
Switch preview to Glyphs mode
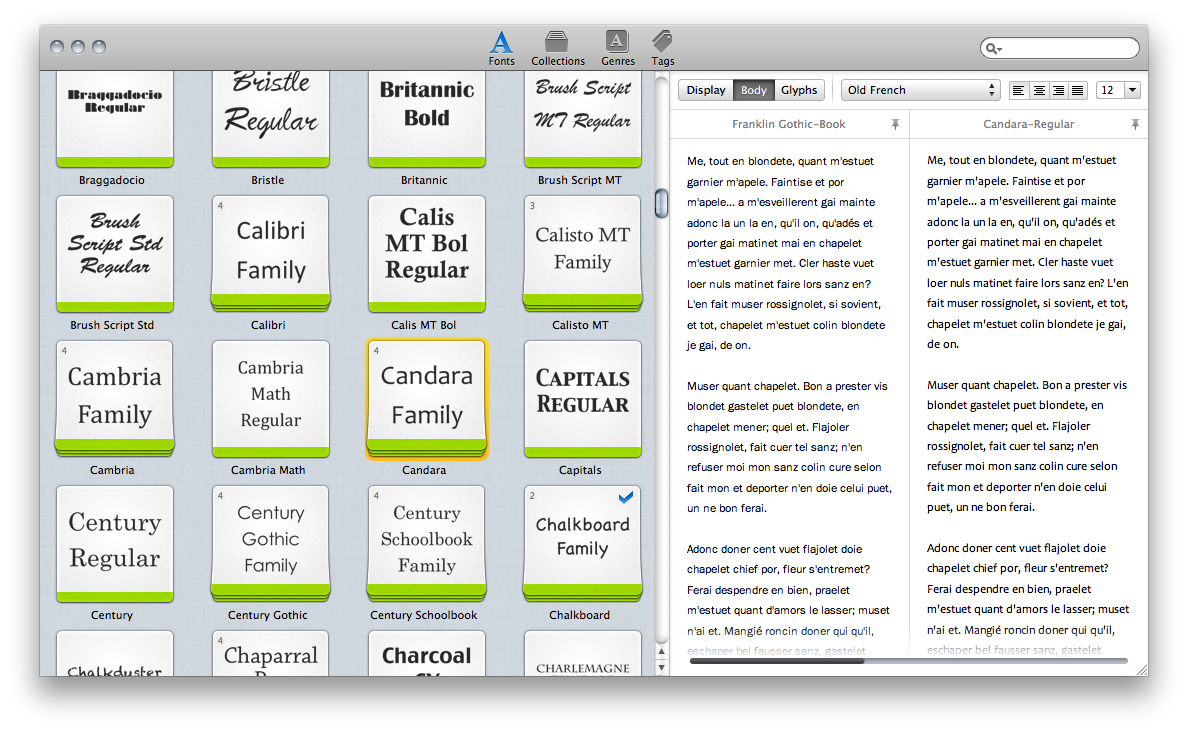(799, 90)
